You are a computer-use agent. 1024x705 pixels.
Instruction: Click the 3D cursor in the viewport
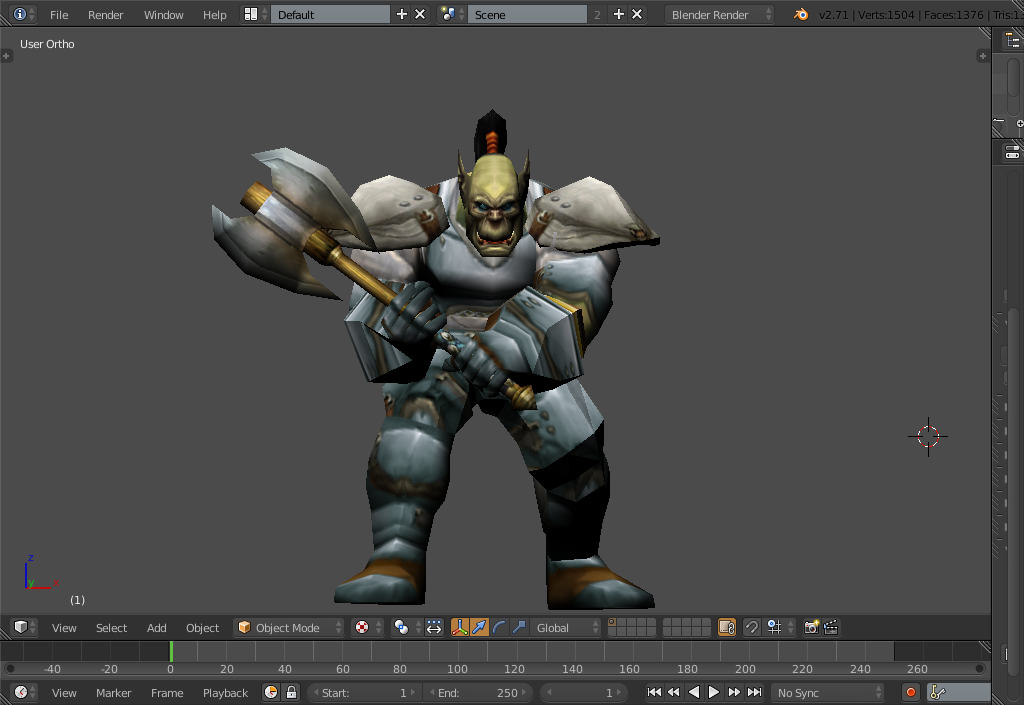928,437
